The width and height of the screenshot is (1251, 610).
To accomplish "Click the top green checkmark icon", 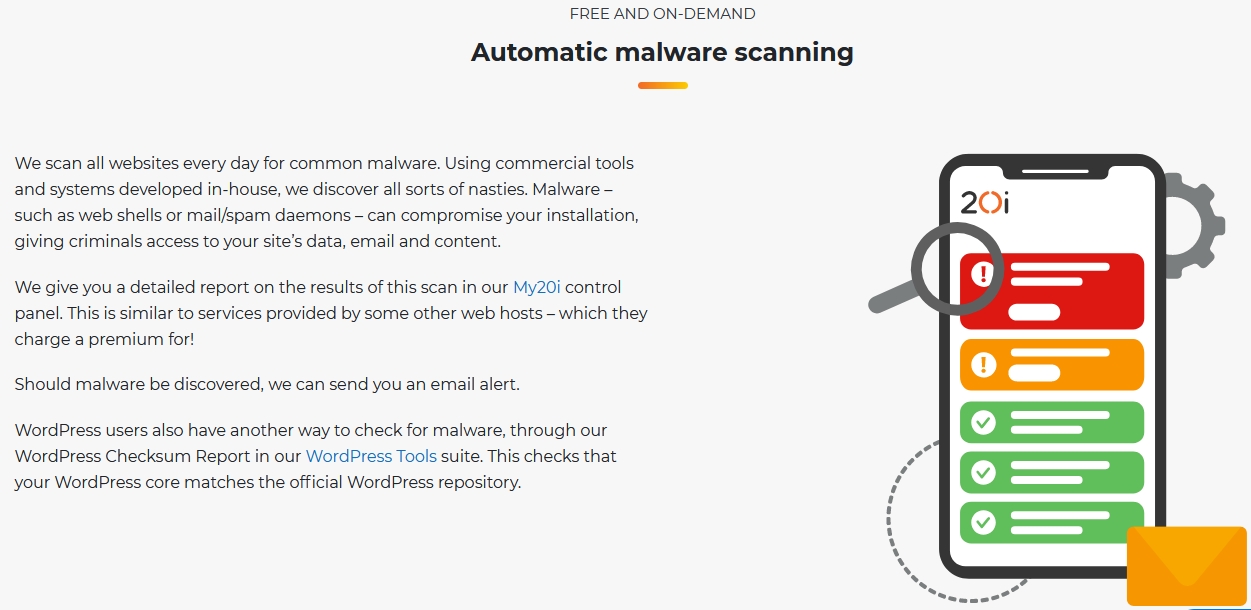I will 983,422.
